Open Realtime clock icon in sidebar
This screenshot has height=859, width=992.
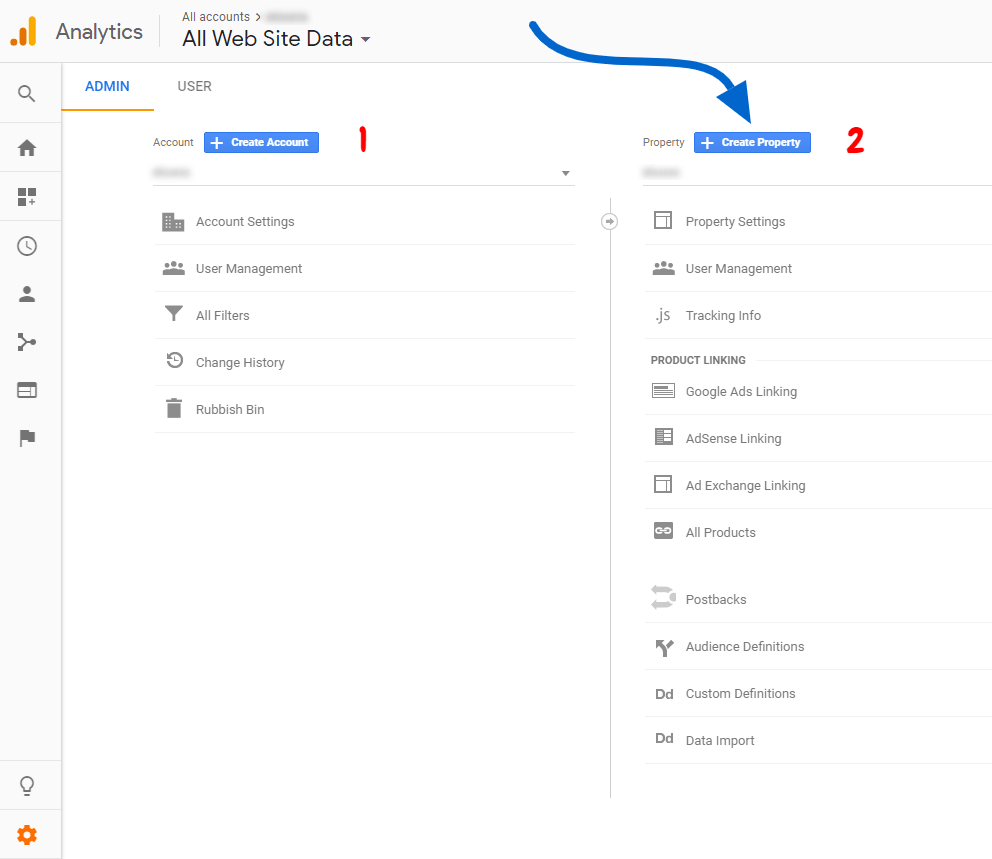coord(27,246)
